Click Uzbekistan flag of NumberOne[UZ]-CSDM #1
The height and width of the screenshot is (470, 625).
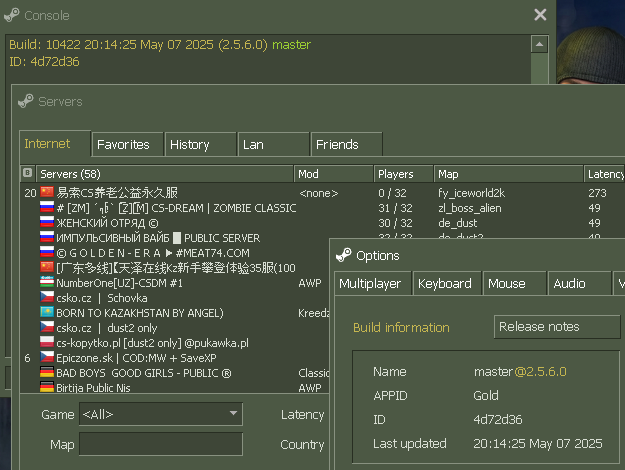click(47, 282)
